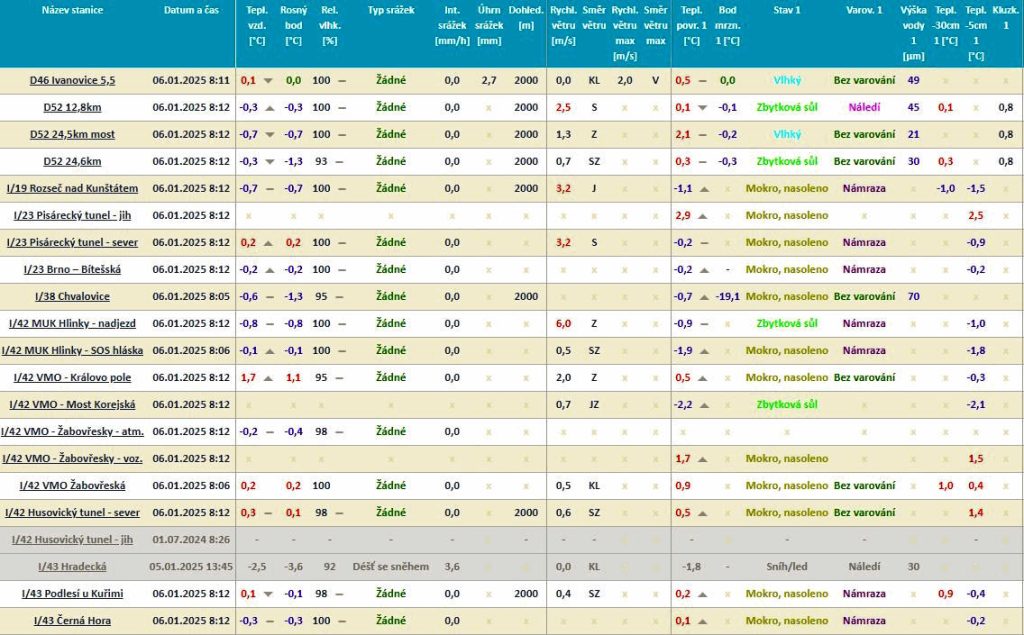
Task: Click surface temperature up arrow for I/42 VMO - Most Korejská
Action: [x=702, y=405]
